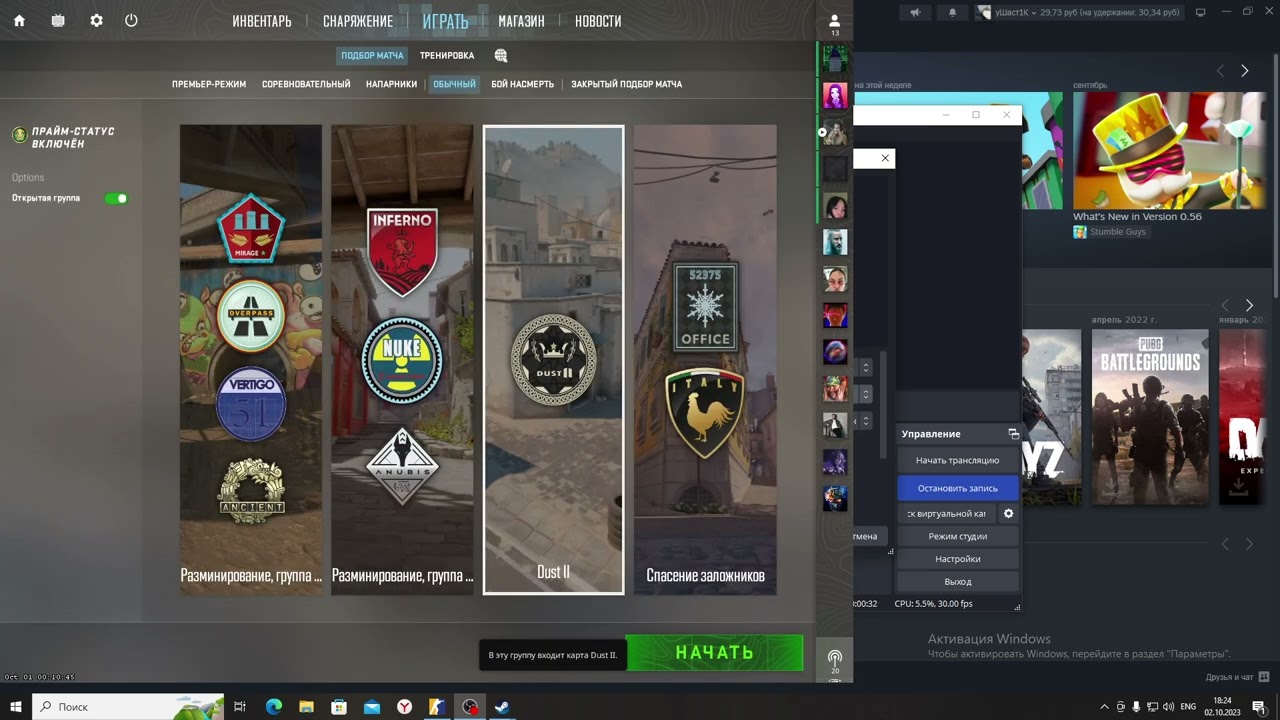Open the Stumble Guys news thumbnail
The width and height of the screenshot is (1280, 720).
(x=1169, y=150)
